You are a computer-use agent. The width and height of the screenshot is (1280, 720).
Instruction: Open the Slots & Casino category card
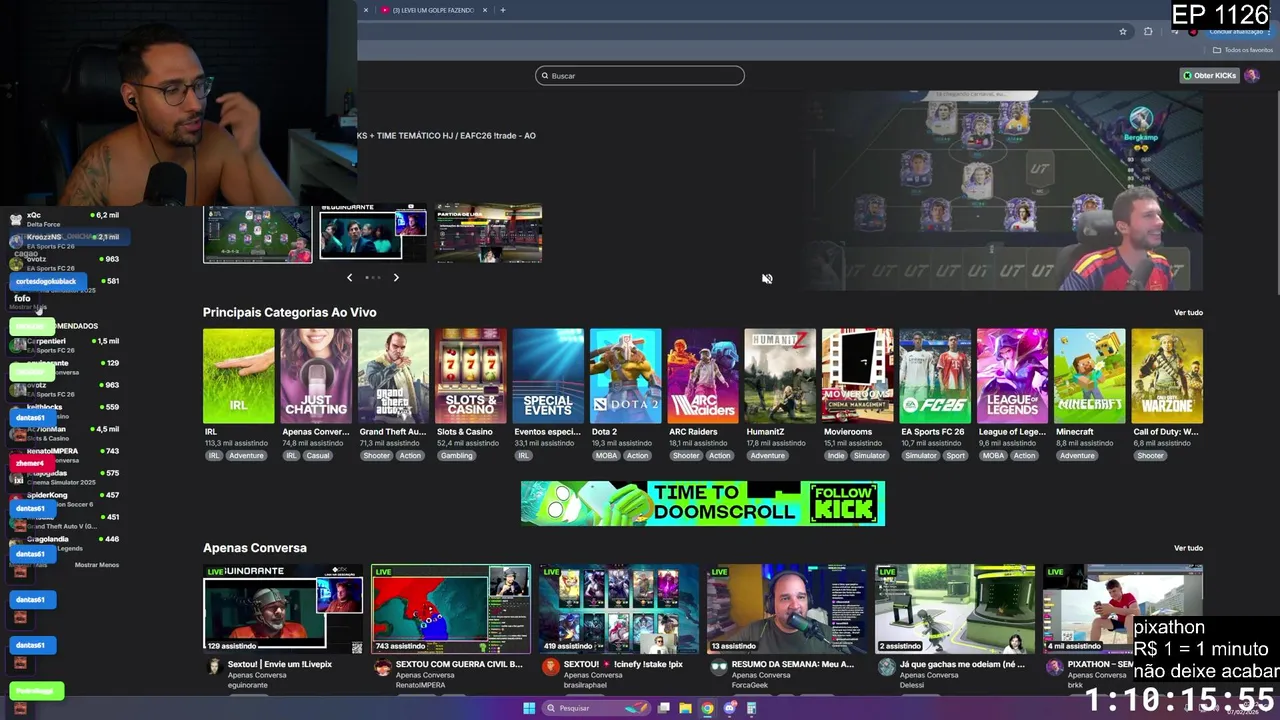(471, 376)
